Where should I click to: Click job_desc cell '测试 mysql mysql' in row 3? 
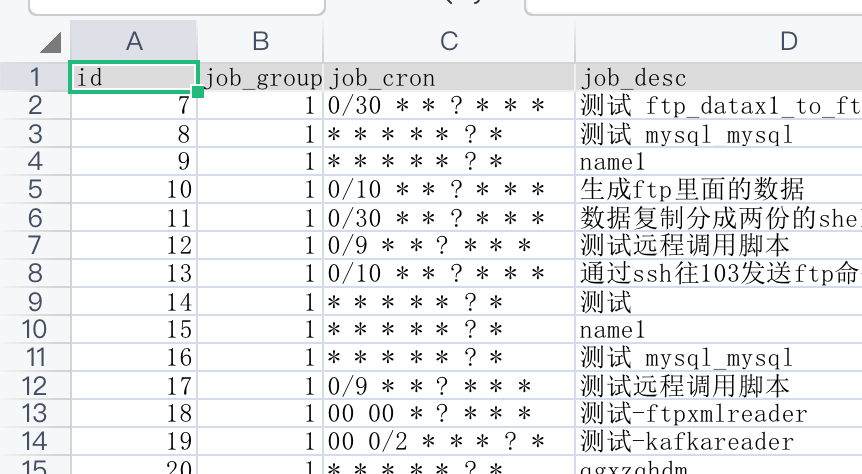[719, 134]
